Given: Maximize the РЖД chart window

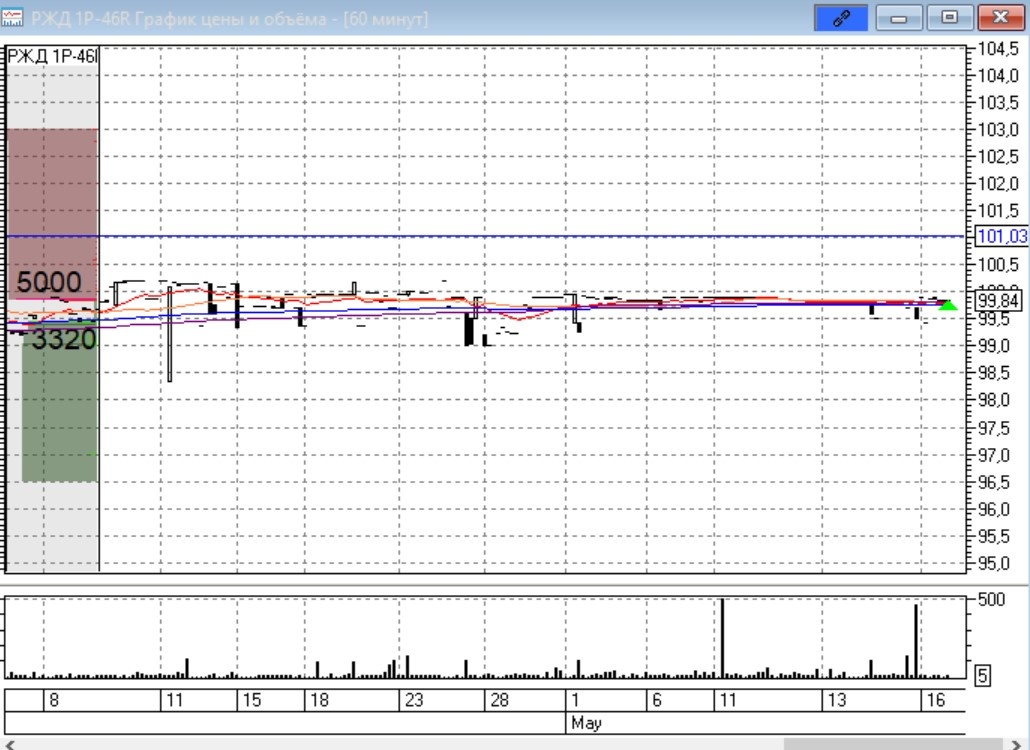Looking at the screenshot, I should pos(949,18).
